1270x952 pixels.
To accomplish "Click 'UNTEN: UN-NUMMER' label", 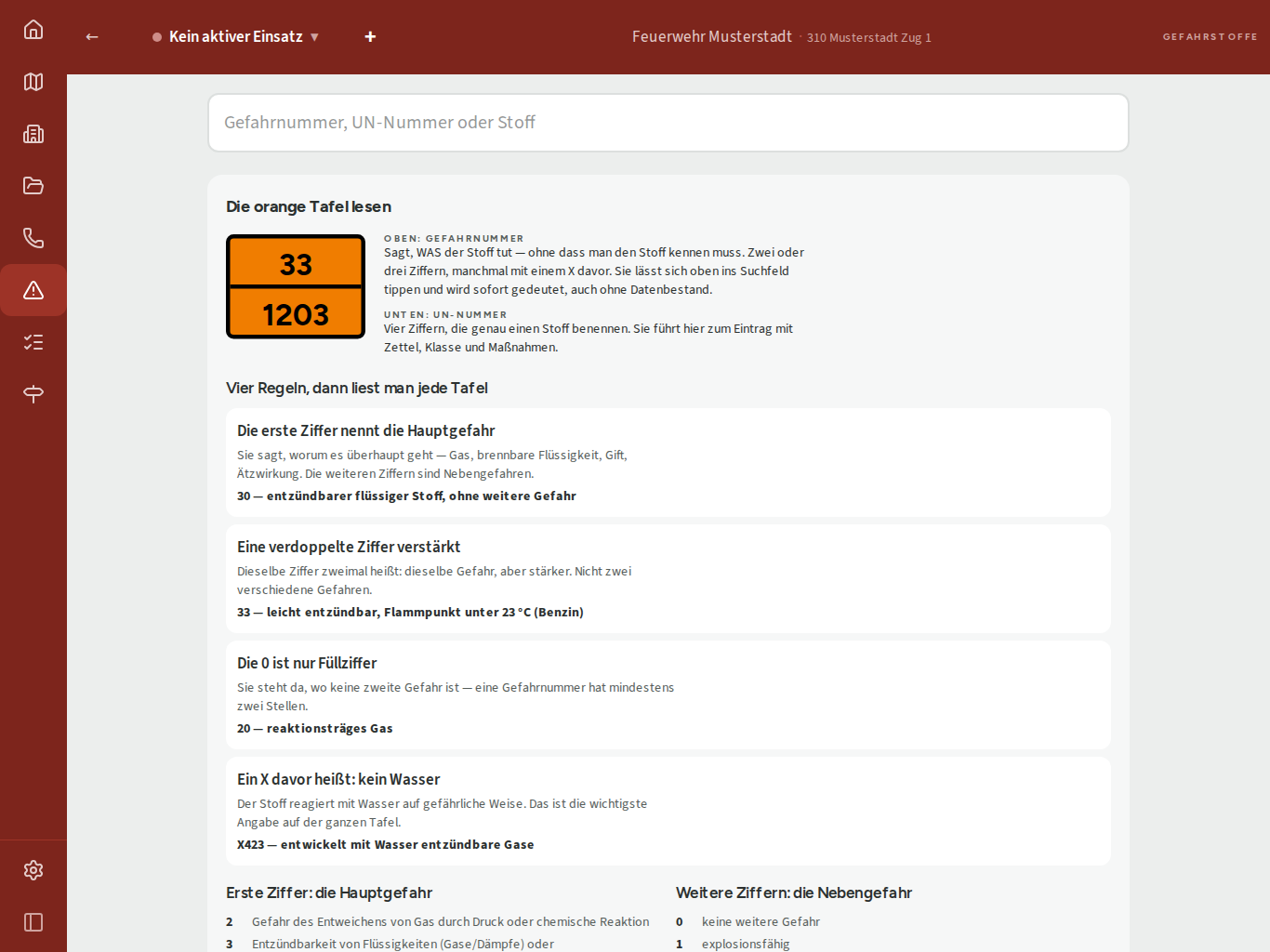I will [445, 315].
